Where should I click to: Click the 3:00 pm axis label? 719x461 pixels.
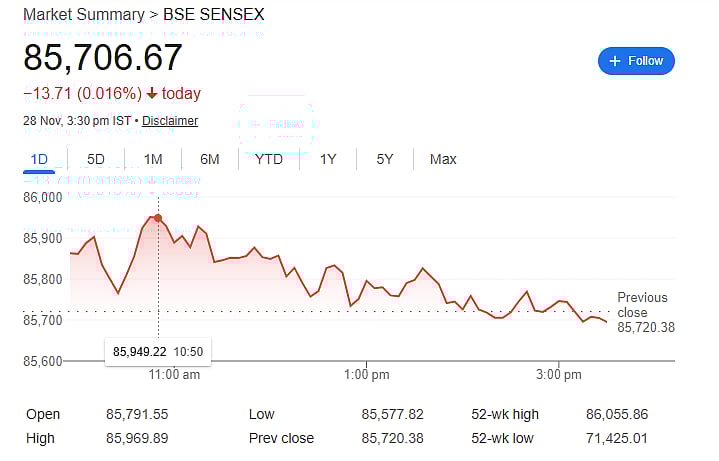click(x=558, y=375)
